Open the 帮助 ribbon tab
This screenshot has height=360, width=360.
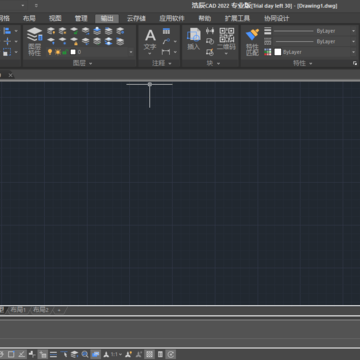tap(205, 18)
